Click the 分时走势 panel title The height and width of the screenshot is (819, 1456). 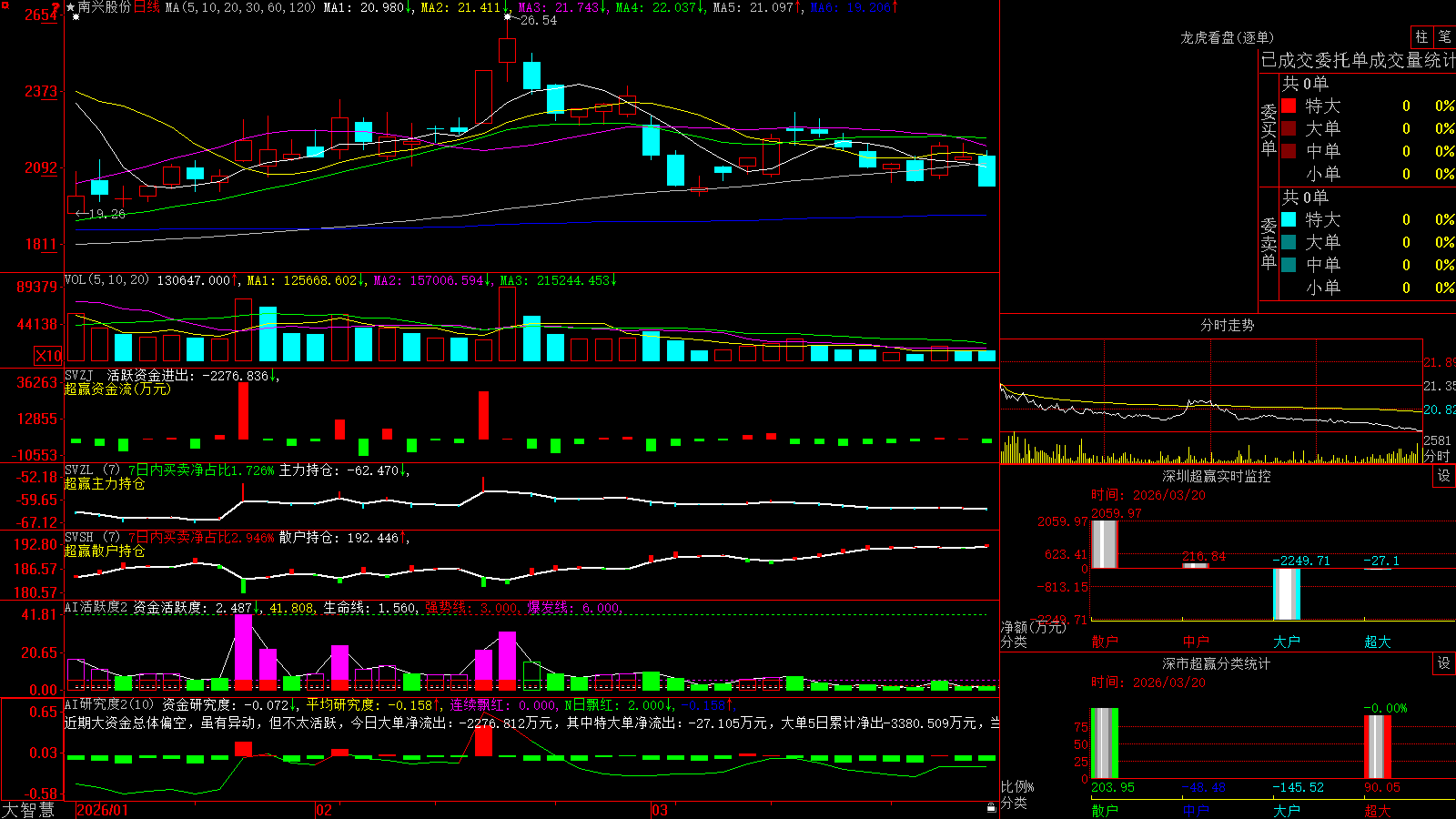click(1227, 325)
